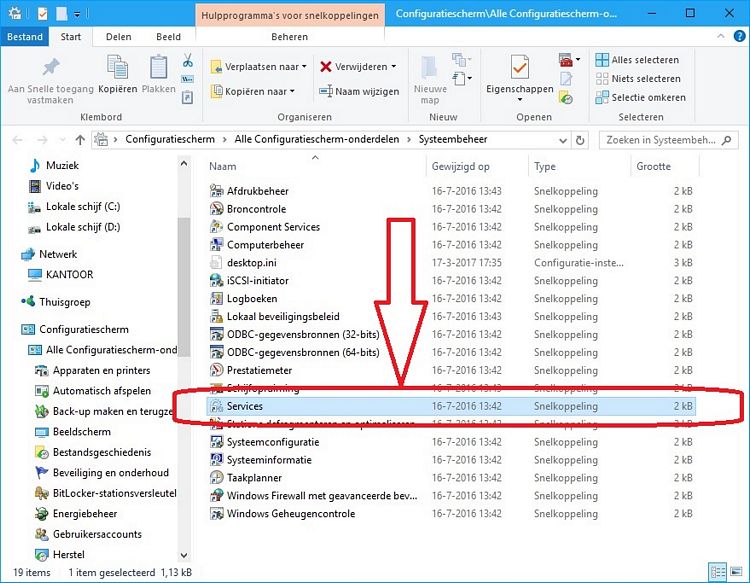Click Hulpprogramma's voor snelkoppelingen tab
This screenshot has width=750, height=583.
(x=290, y=15)
